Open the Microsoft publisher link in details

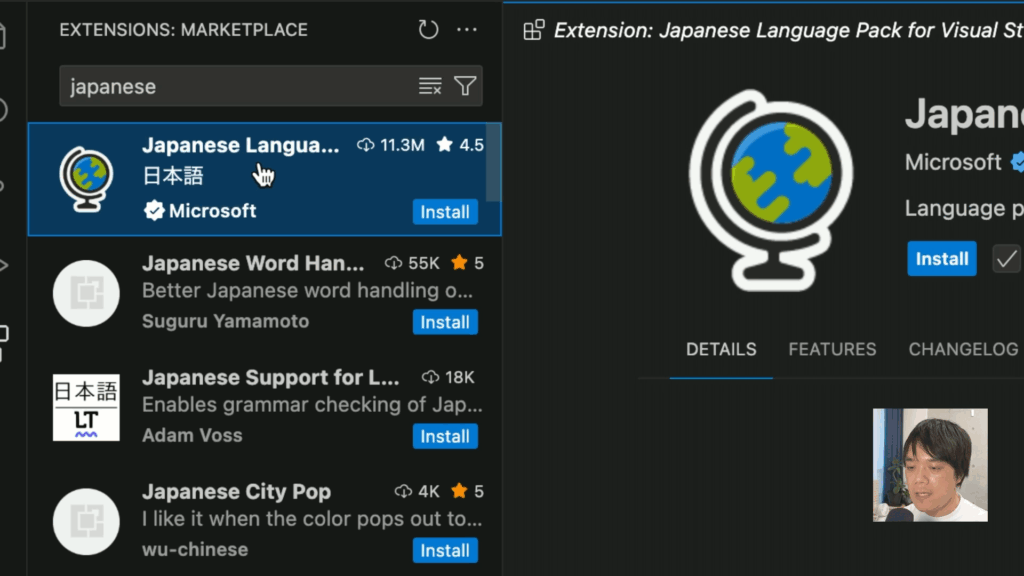pos(953,162)
